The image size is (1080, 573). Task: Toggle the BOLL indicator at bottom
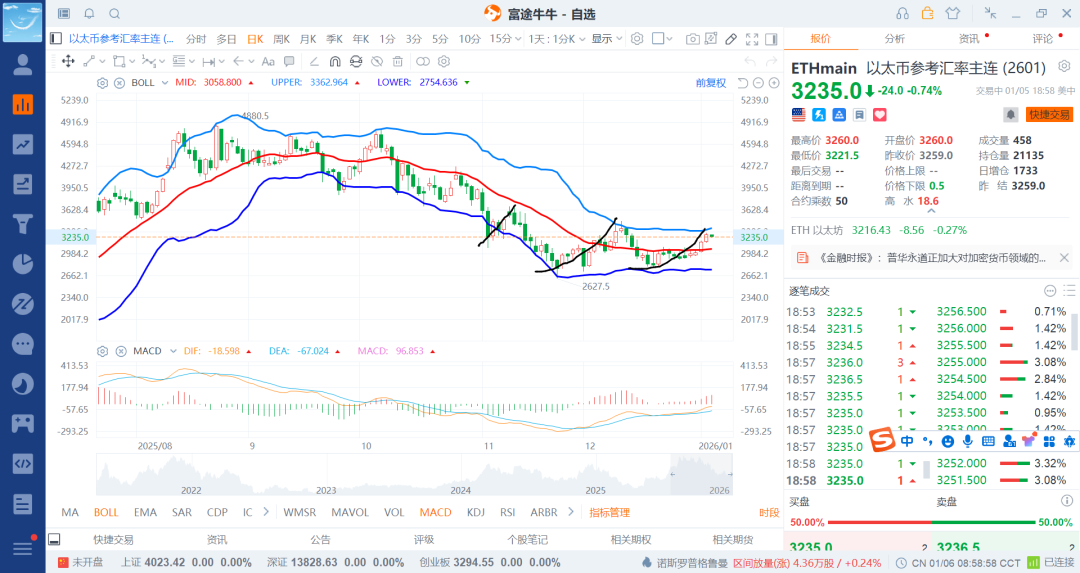pos(106,512)
